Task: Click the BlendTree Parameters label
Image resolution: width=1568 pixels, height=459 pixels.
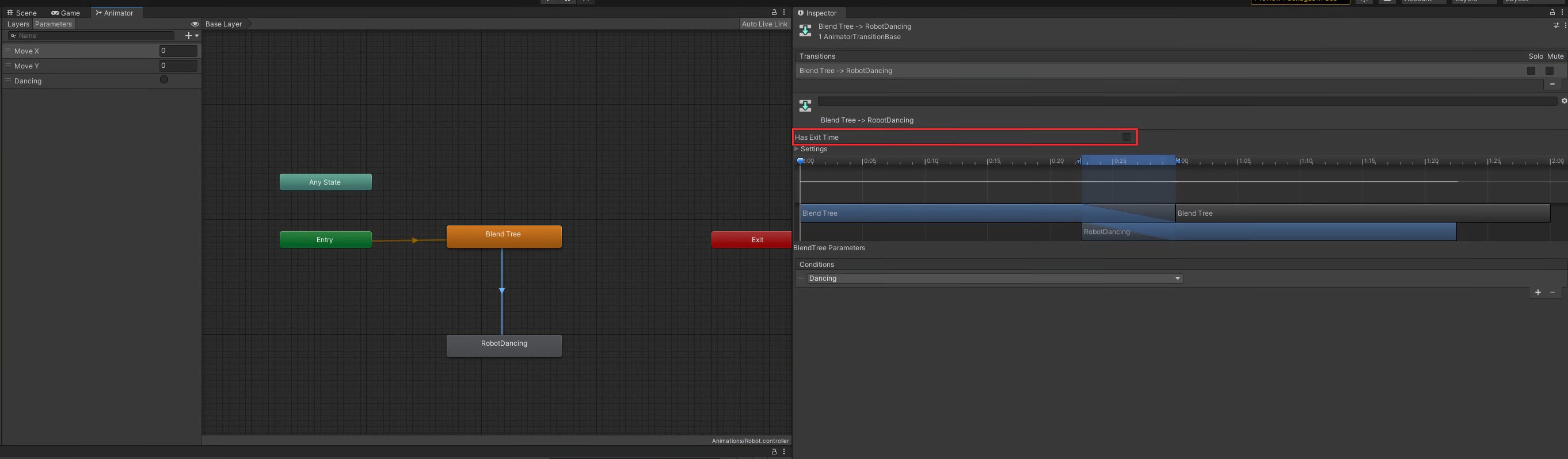Action: tap(829, 248)
